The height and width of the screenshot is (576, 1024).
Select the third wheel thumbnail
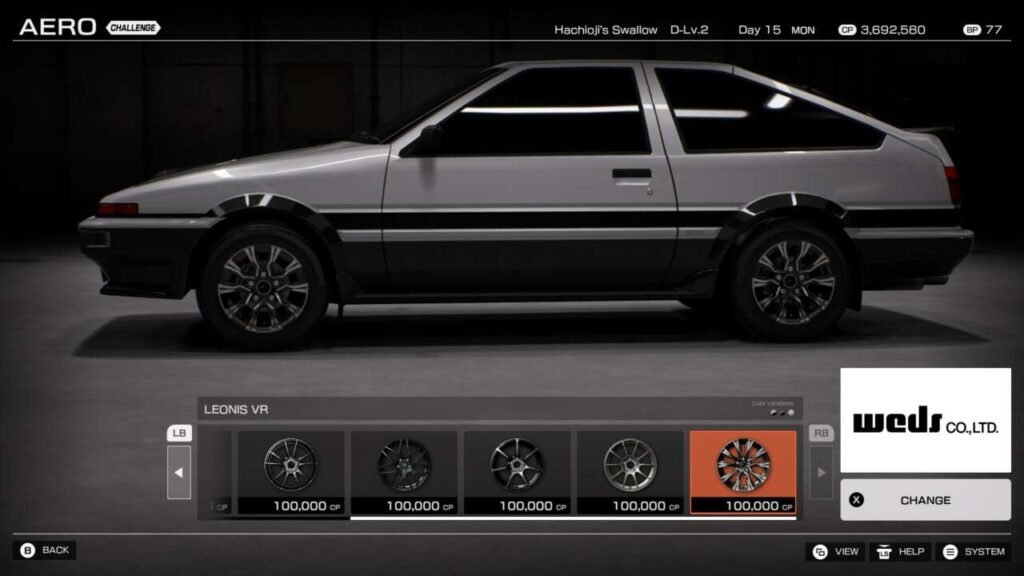click(x=517, y=466)
